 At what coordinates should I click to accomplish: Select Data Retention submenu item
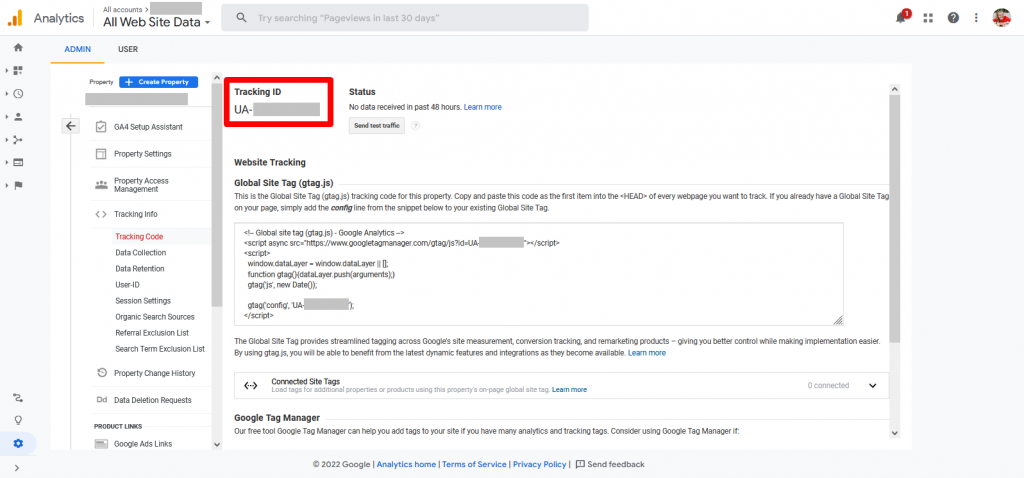pos(140,268)
